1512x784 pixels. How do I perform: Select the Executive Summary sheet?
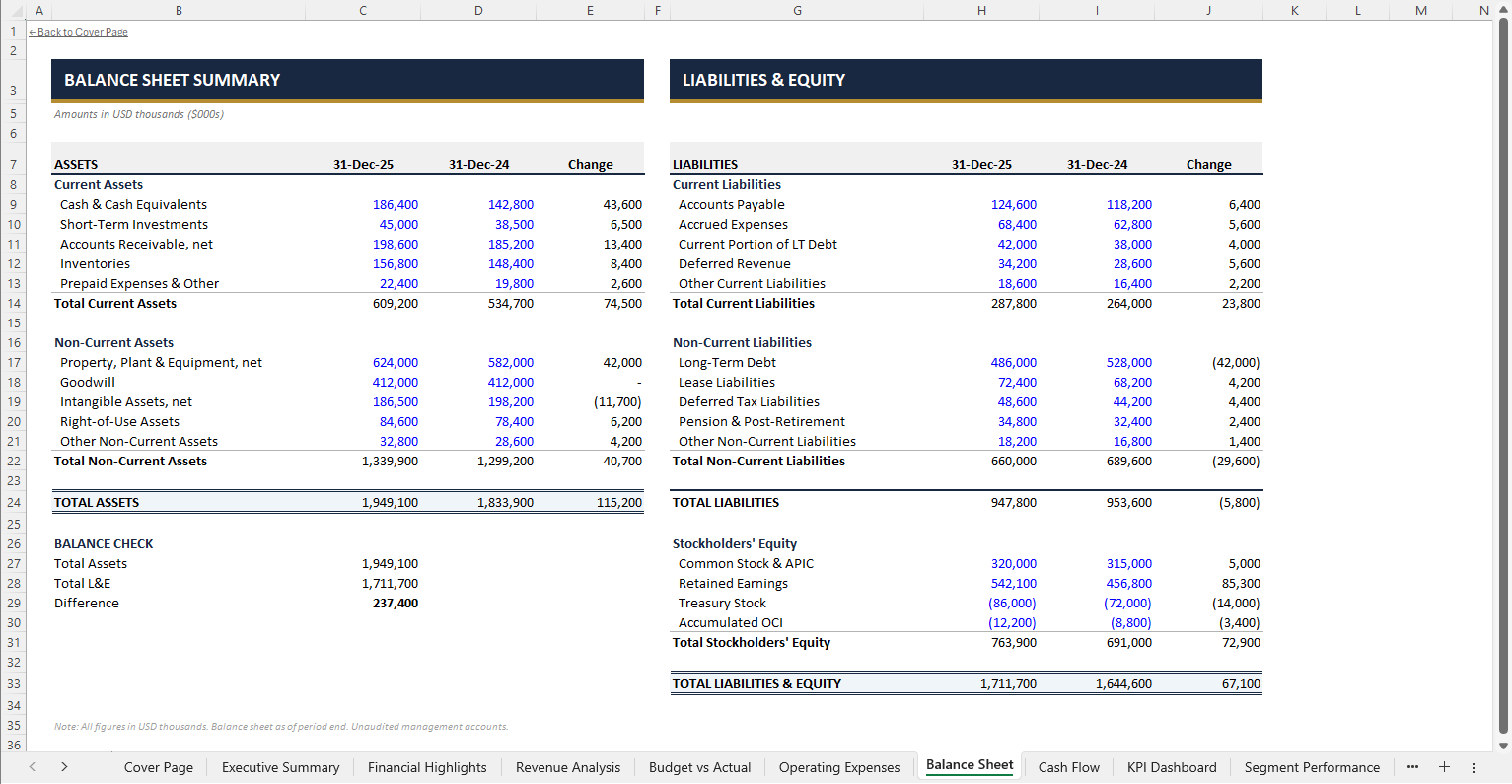click(280, 767)
